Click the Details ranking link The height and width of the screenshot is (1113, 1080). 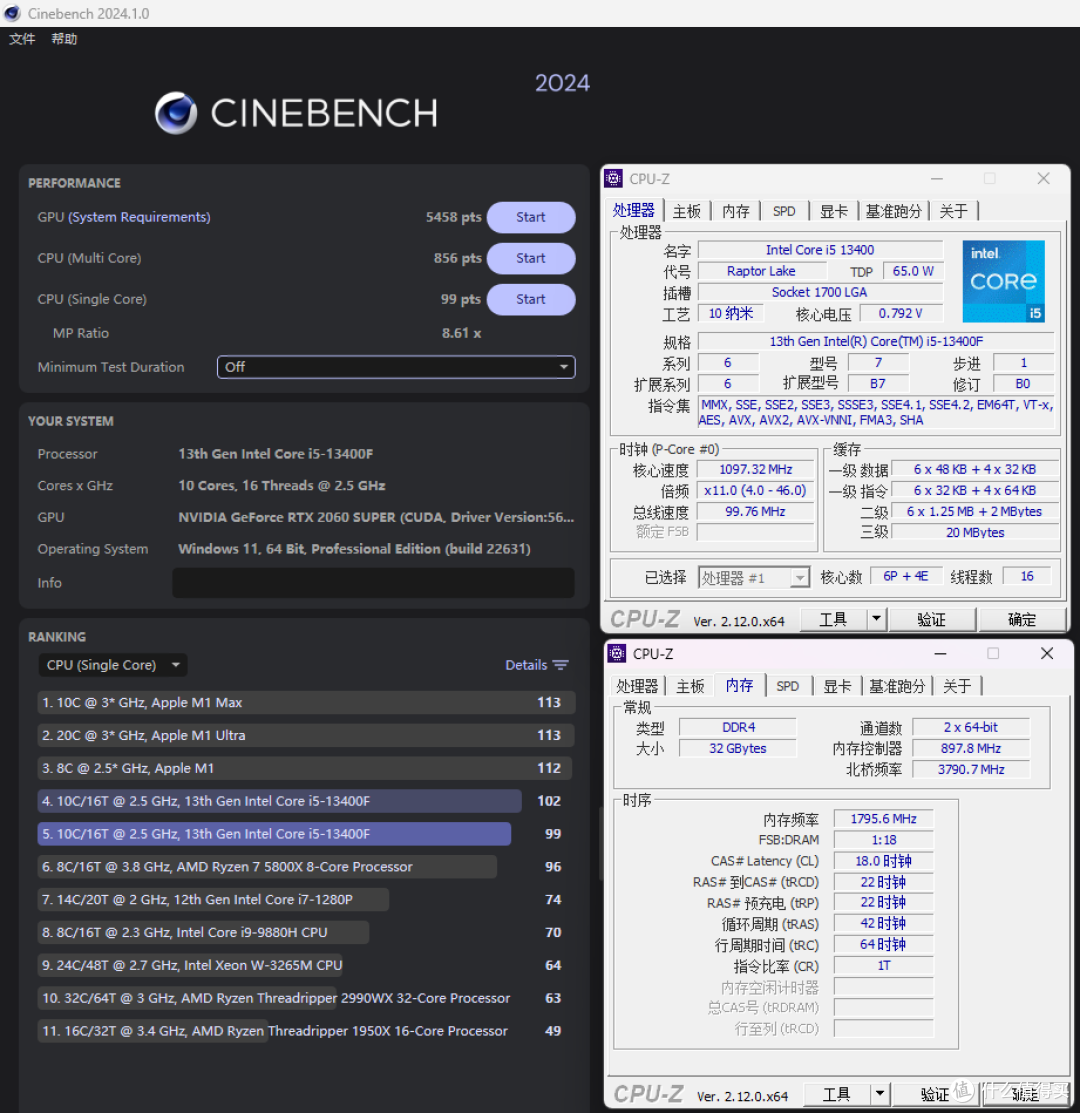[526, 665]
